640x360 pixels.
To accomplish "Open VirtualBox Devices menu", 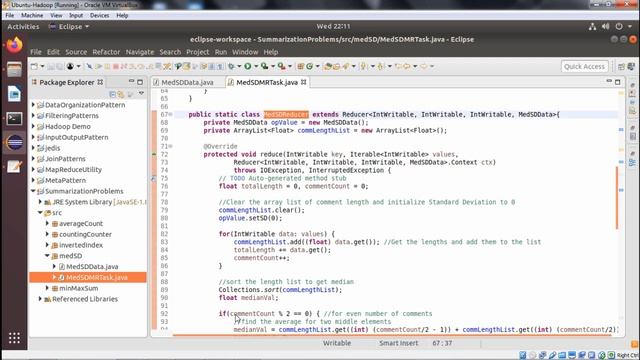I will coord(99,16).
